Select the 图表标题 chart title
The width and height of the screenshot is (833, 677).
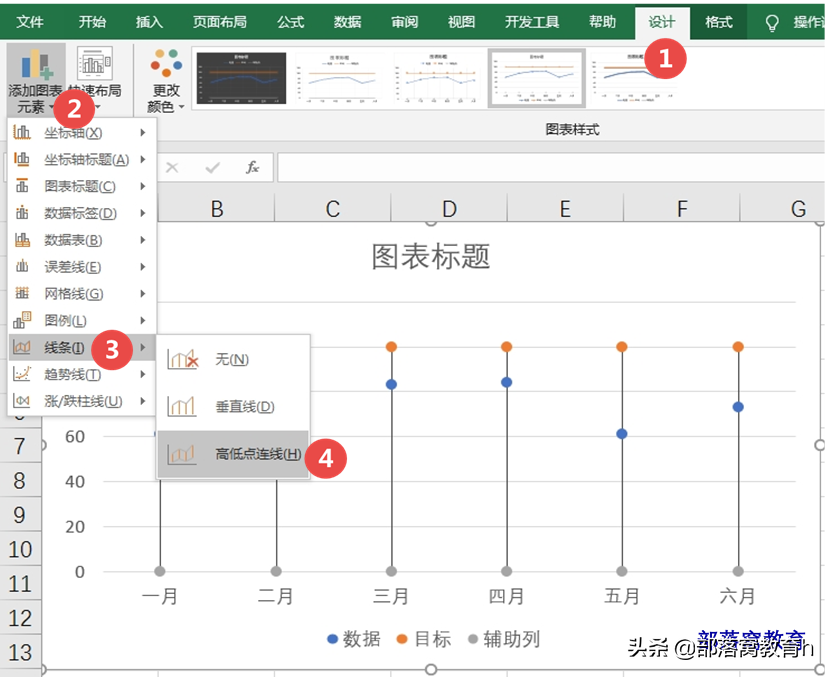pyautogui.click(x=430, y=257)
